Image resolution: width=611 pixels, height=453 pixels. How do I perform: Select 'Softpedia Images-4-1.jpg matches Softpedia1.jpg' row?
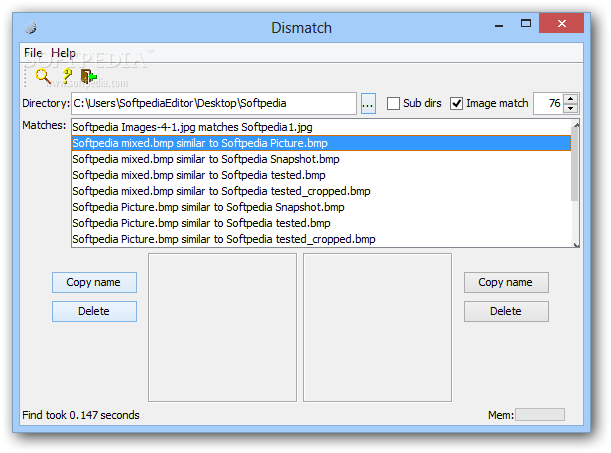tap(321, 127)
